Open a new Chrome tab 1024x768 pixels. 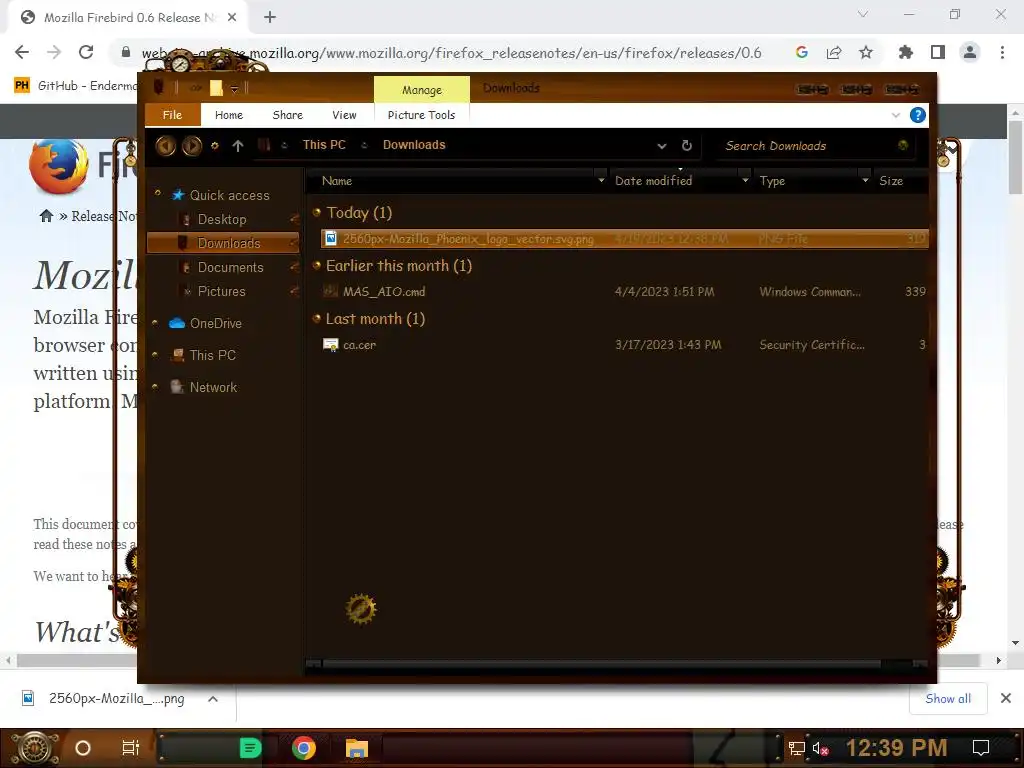pos(270,18)
